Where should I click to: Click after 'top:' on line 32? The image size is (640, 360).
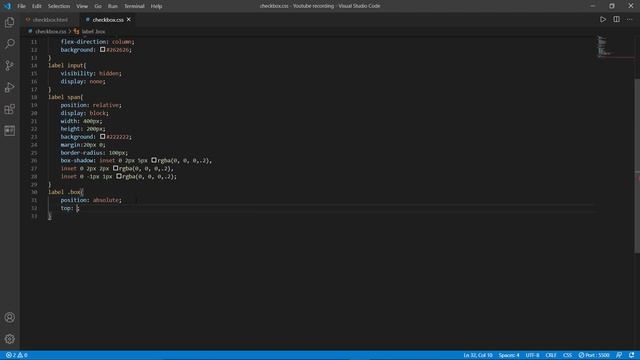(x=78, y=208)
